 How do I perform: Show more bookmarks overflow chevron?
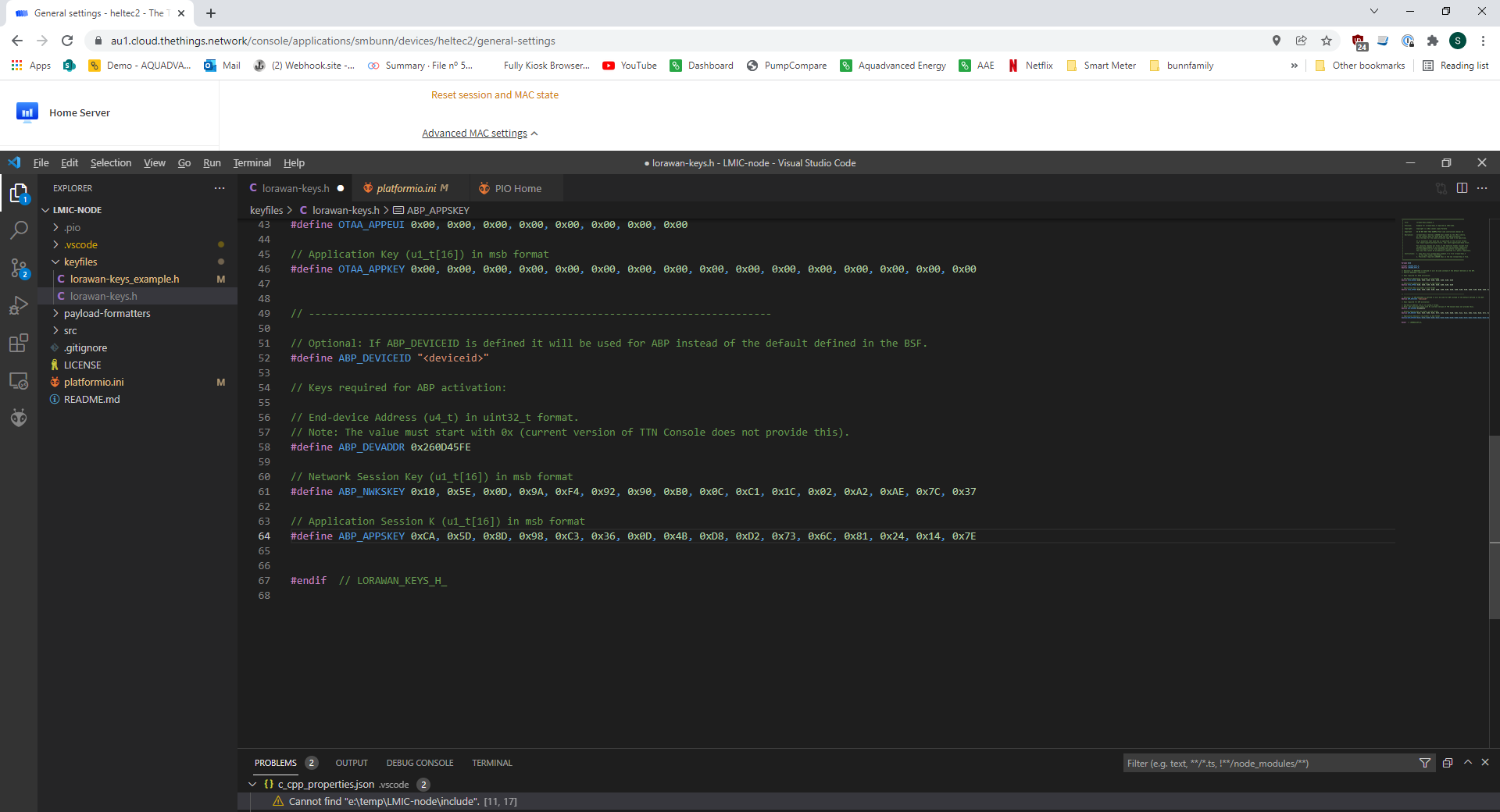[1295, 66]
